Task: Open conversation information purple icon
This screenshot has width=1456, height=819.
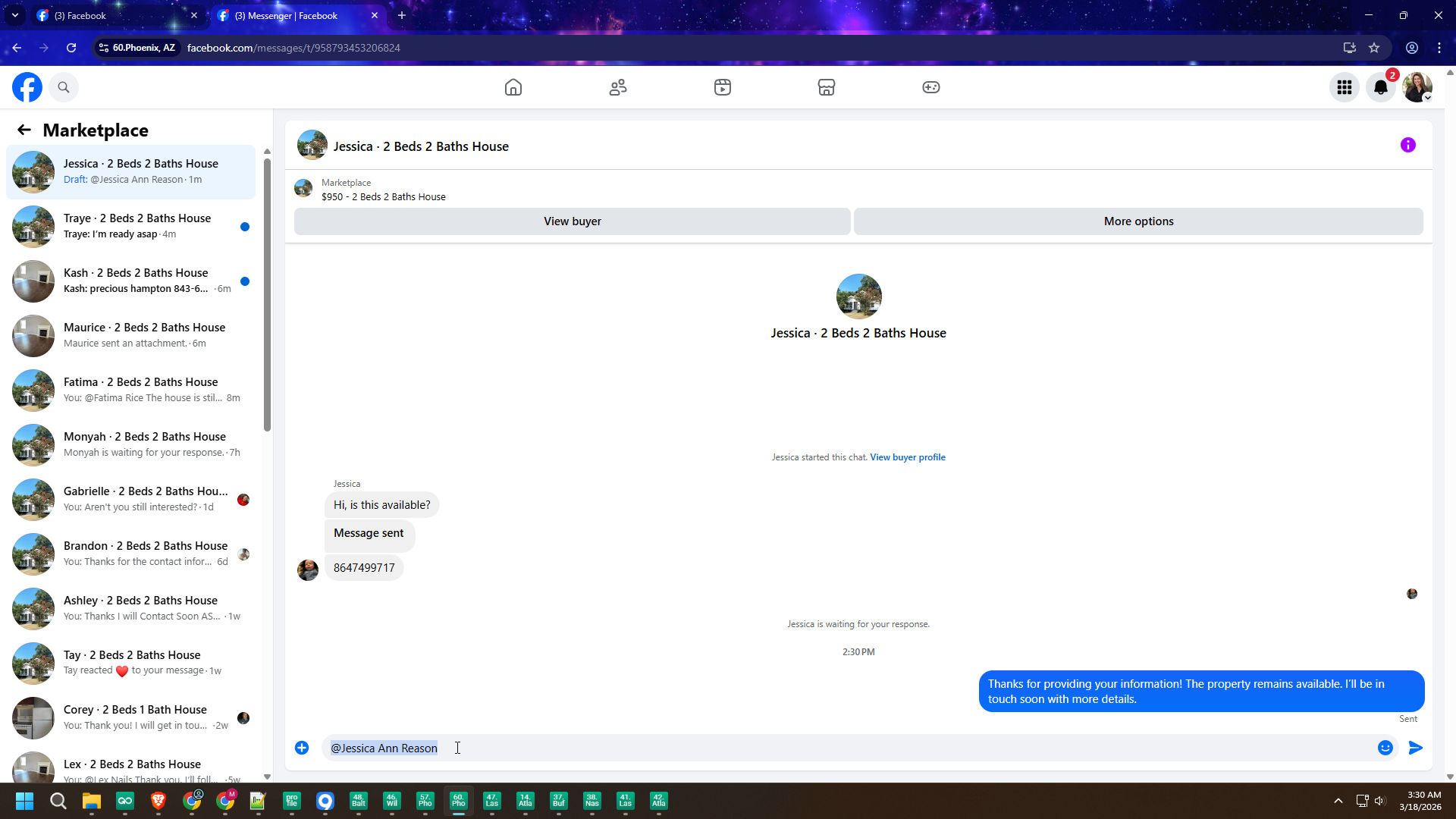Action: (x=1408, y=145)
